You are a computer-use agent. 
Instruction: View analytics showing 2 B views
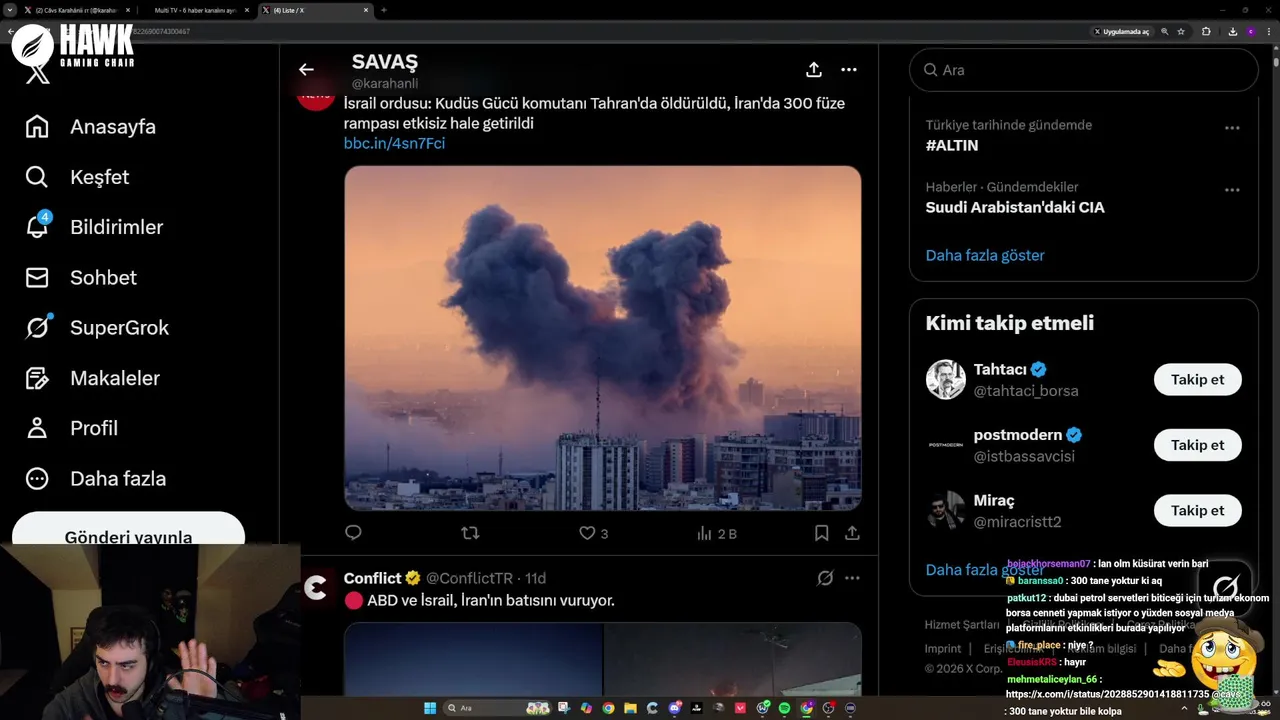[716, 533]
